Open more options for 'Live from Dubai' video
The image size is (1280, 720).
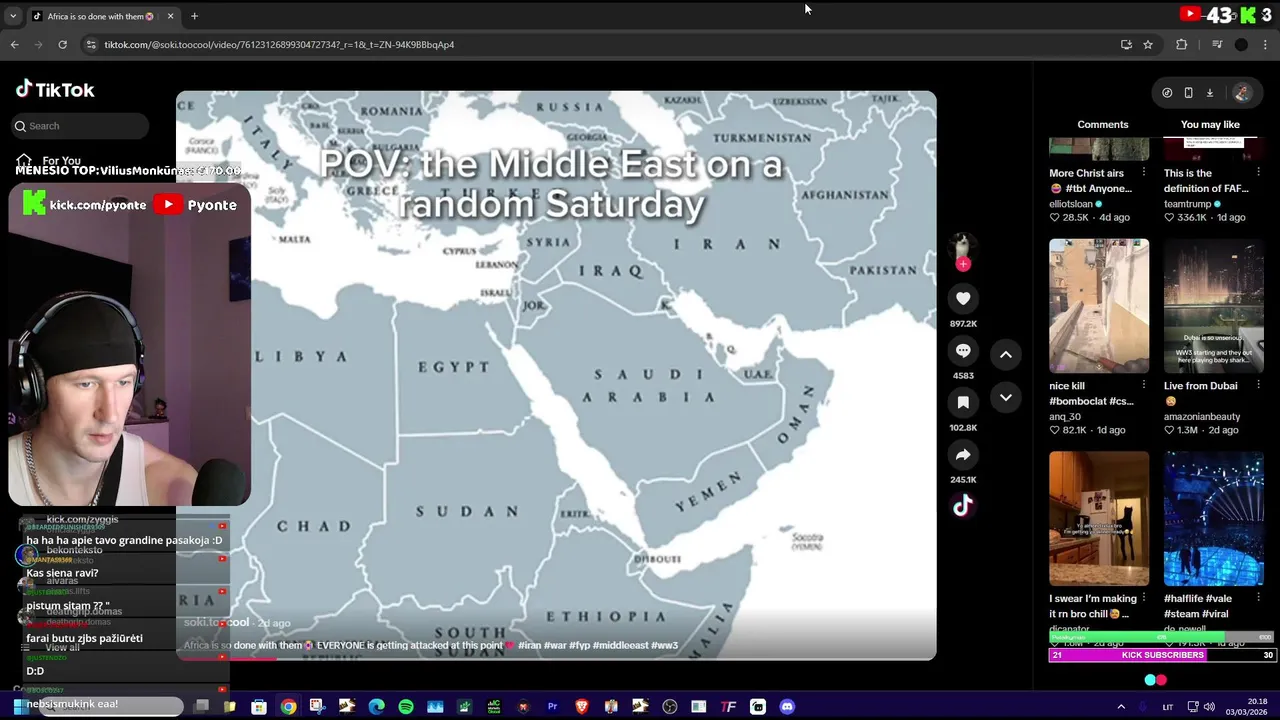[1258, 385]
